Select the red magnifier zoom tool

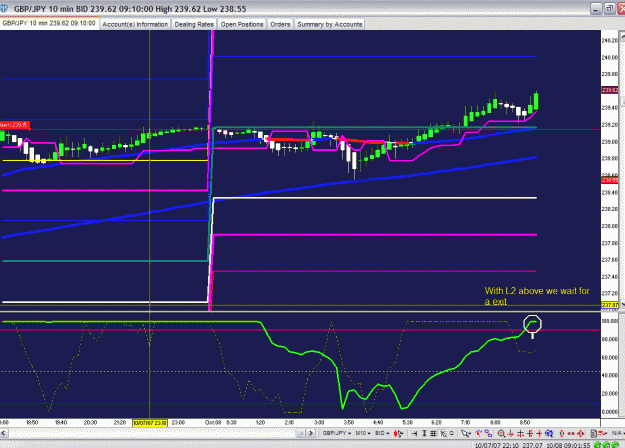501,433
